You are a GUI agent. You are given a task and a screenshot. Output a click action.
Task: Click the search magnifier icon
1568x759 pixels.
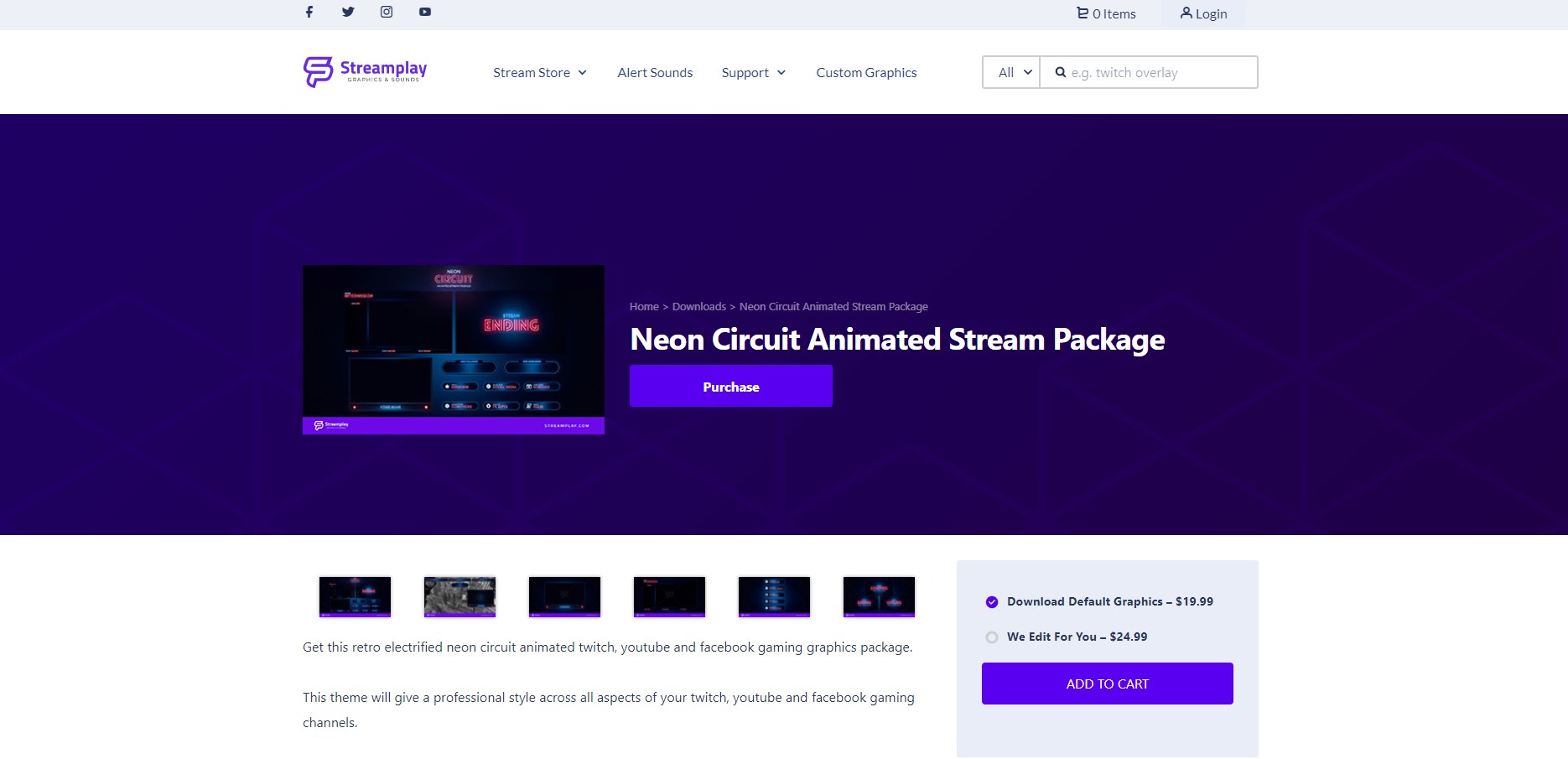pos(1061,72)
